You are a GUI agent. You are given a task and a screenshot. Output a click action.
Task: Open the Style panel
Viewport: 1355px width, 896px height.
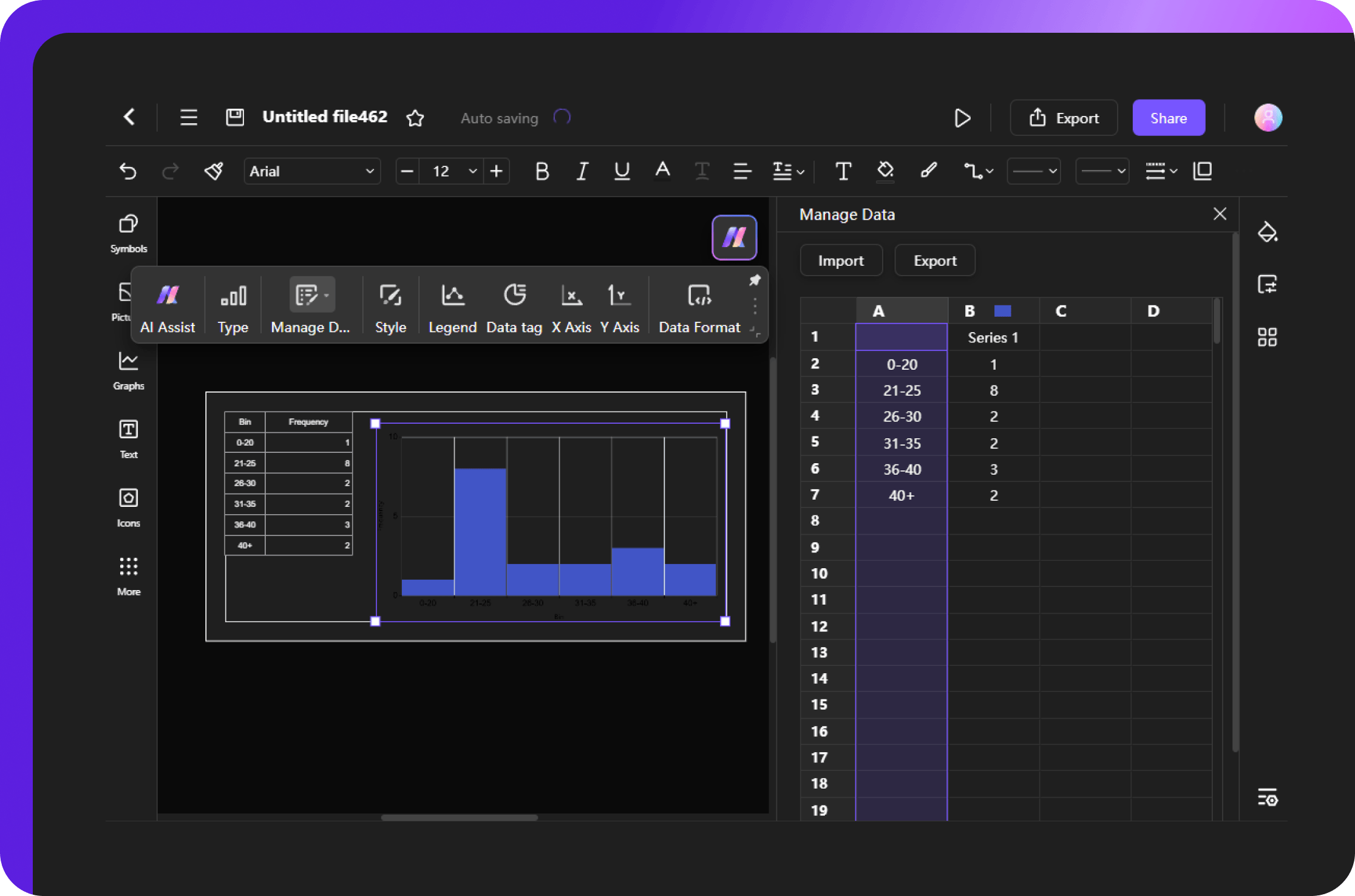click(390, 306)
